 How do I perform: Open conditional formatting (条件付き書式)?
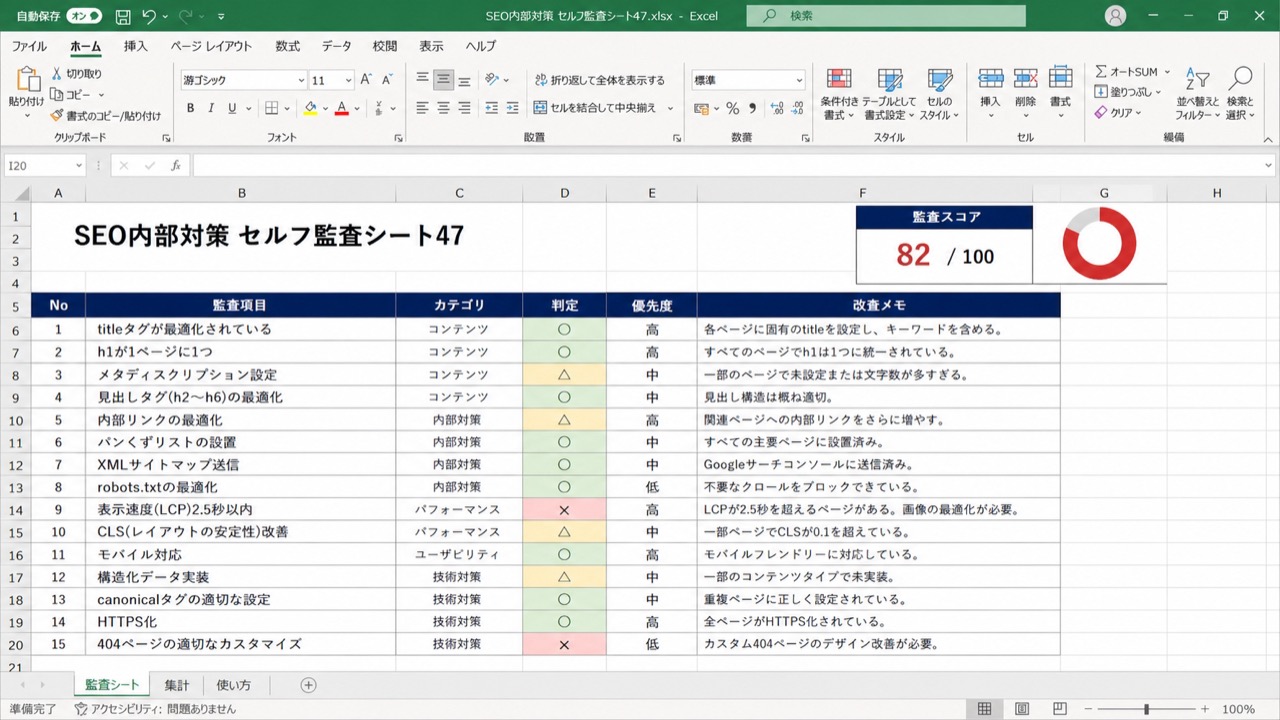tap(839, 95)
